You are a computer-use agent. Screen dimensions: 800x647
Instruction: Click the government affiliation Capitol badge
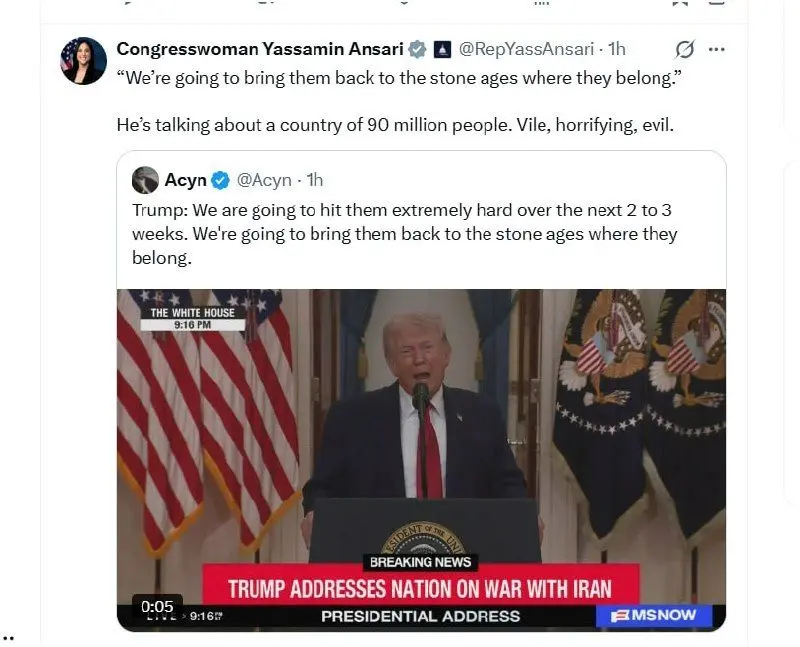pos(442,49)
